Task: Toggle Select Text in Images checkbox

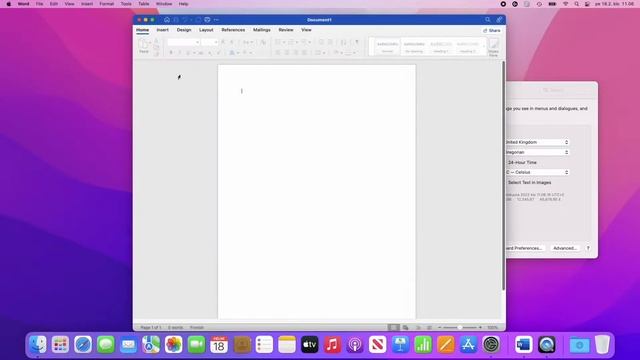Action: [x=529, y=182]
